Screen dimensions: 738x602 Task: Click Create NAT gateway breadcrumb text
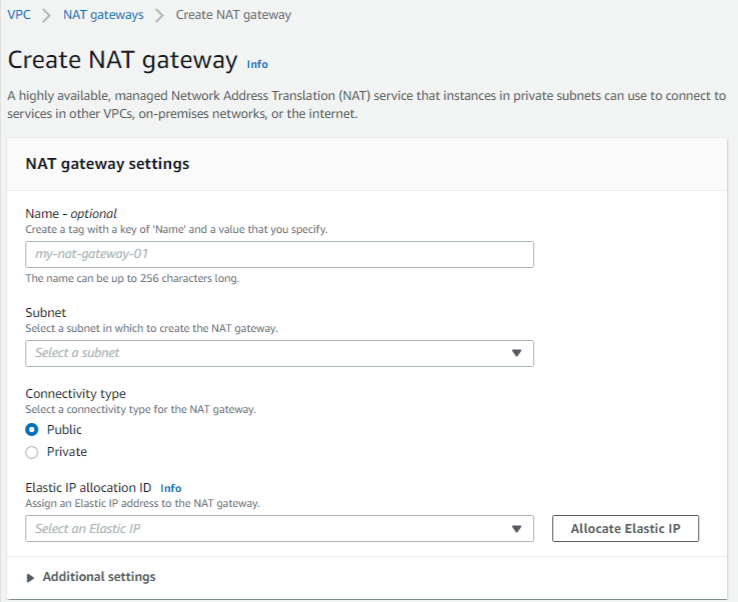click(233, 15)
